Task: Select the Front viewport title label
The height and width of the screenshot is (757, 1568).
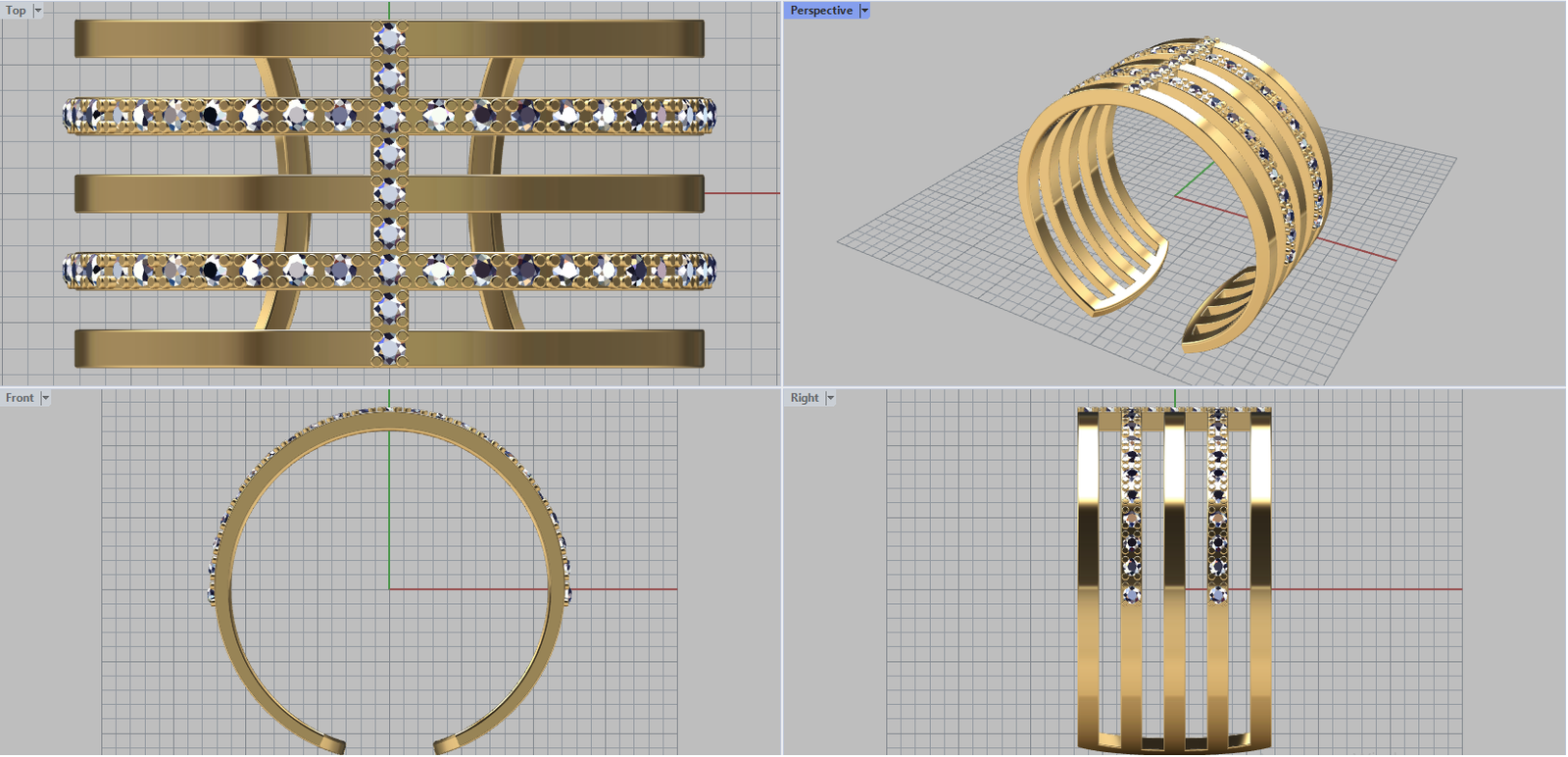Action: coord(20,398)
